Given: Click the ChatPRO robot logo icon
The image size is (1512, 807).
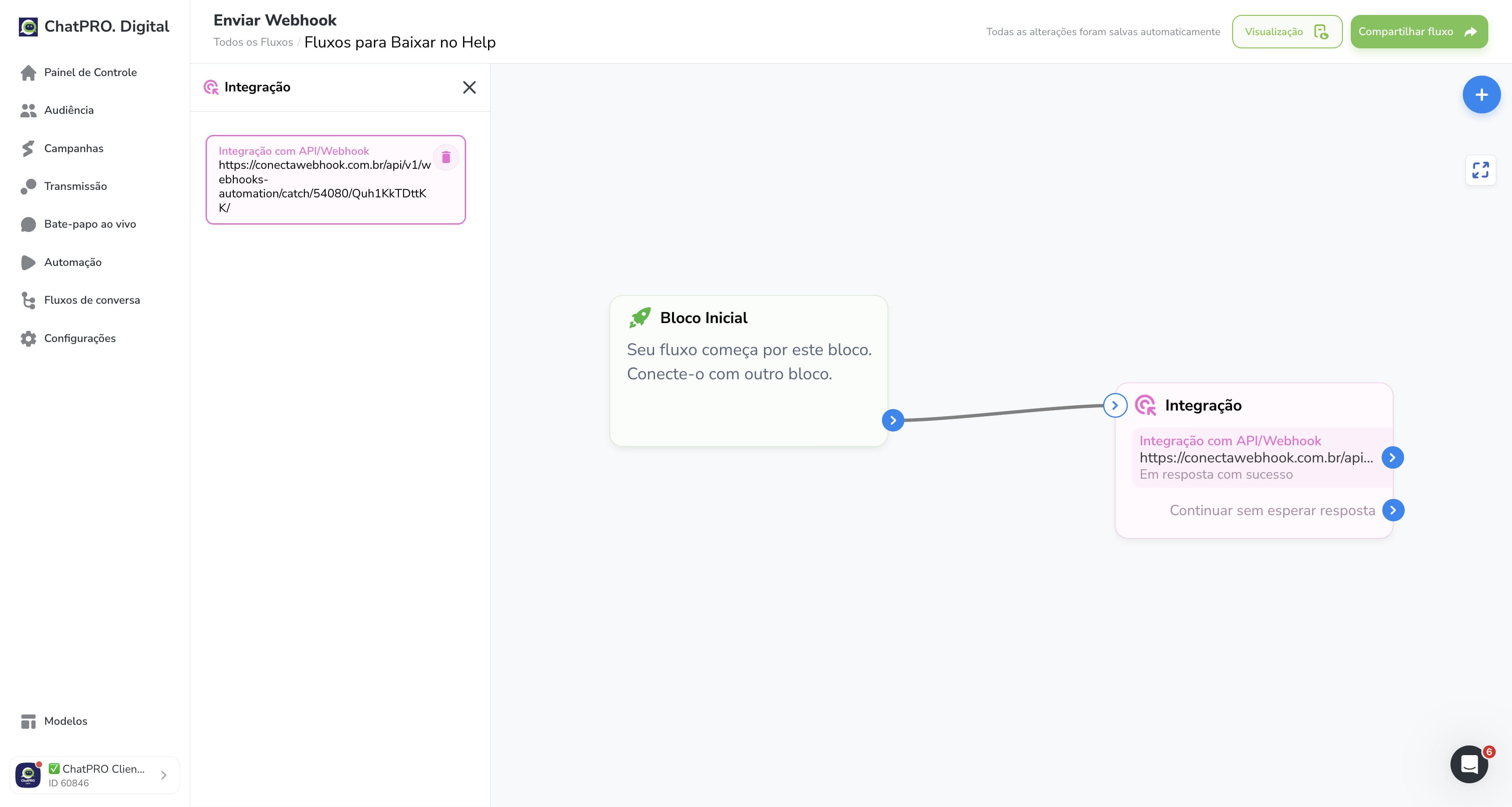Looking at the screenshot, I should pyautogui.click(x=28, y=26).
